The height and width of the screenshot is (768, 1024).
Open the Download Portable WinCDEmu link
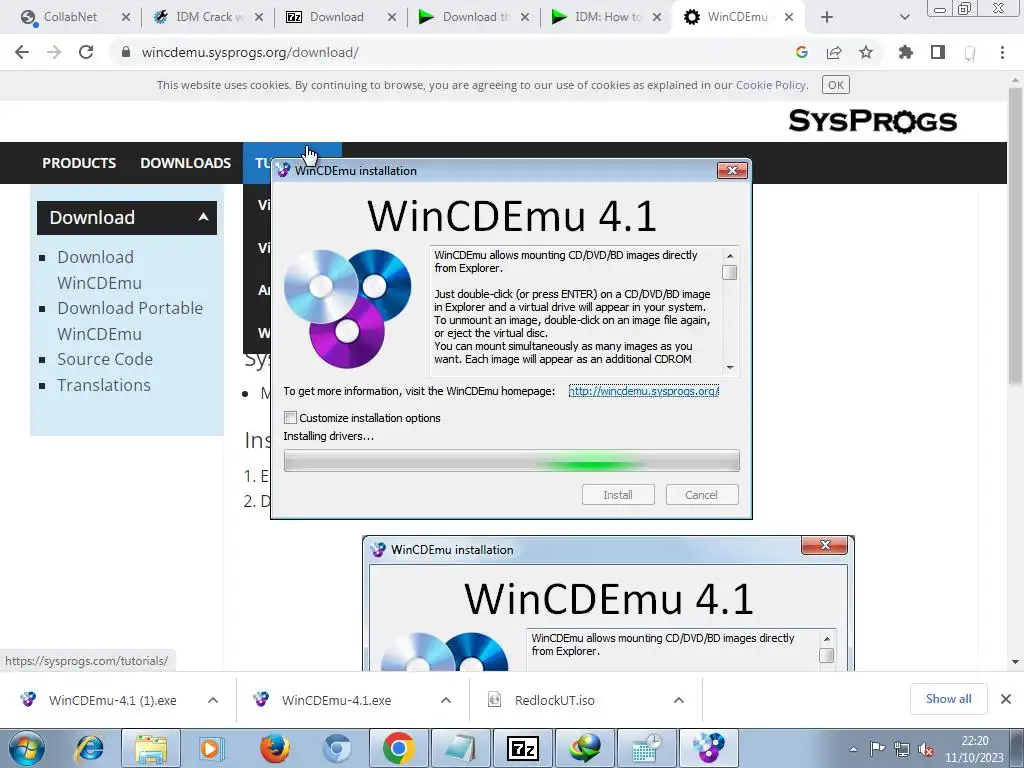click(x=130, y=321)
